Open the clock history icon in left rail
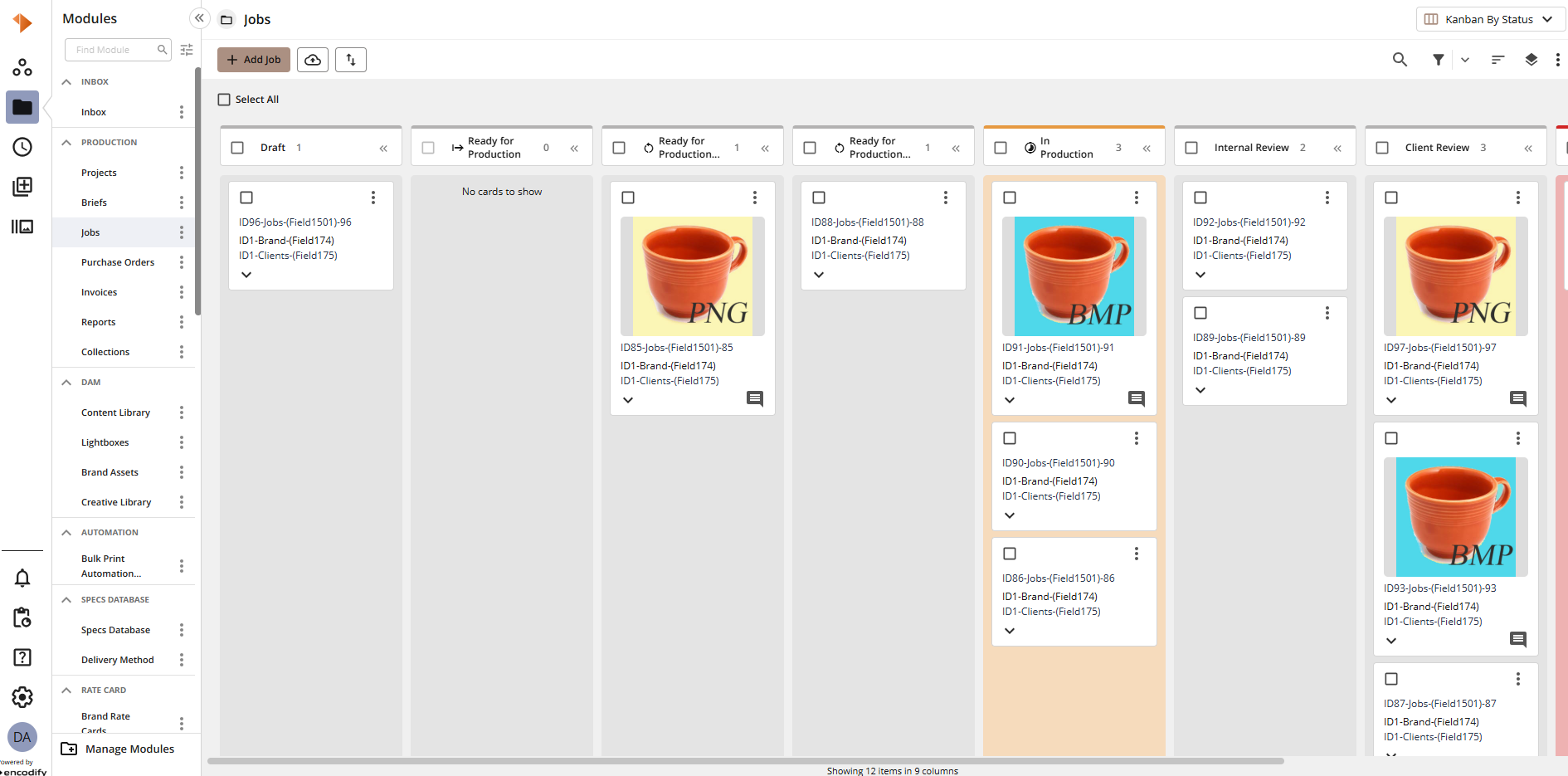The height and width of the screenshot is (776, 1568). click(22, 147)
